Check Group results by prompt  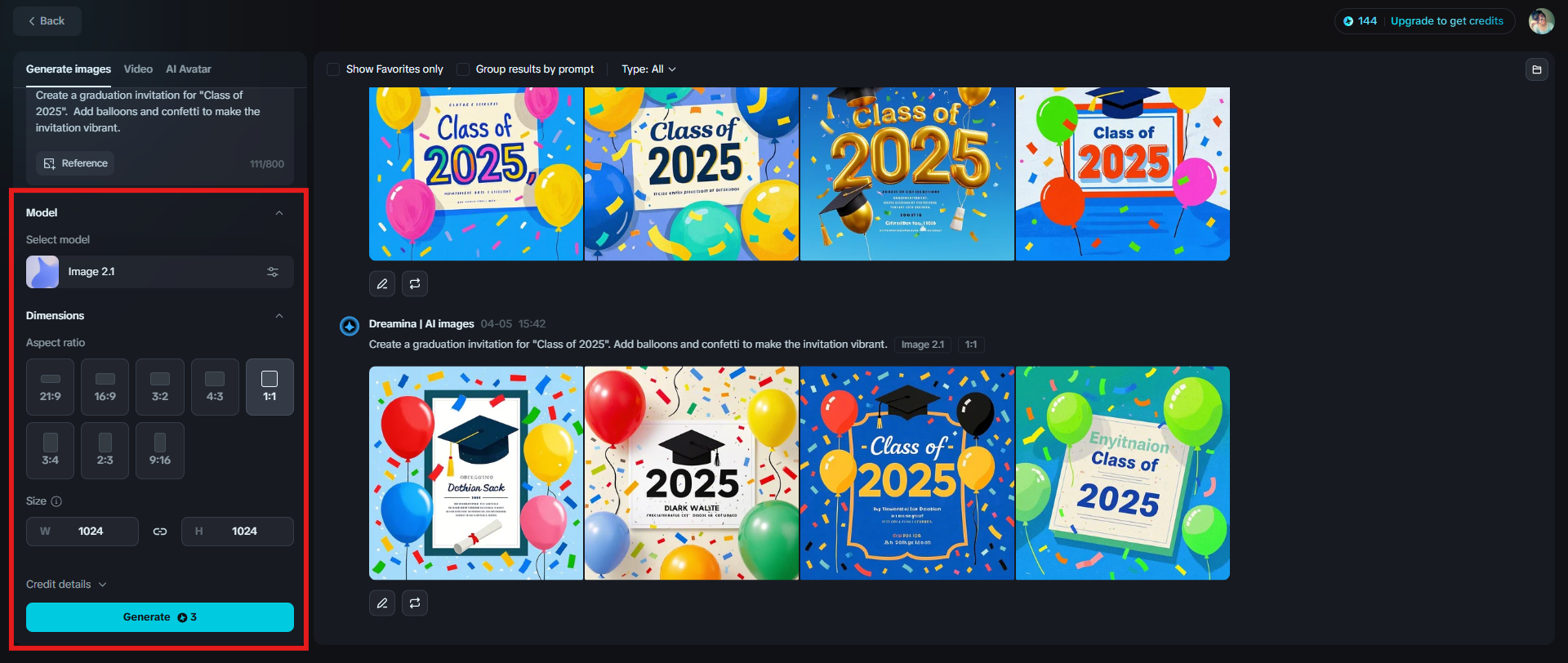point(463,69)
